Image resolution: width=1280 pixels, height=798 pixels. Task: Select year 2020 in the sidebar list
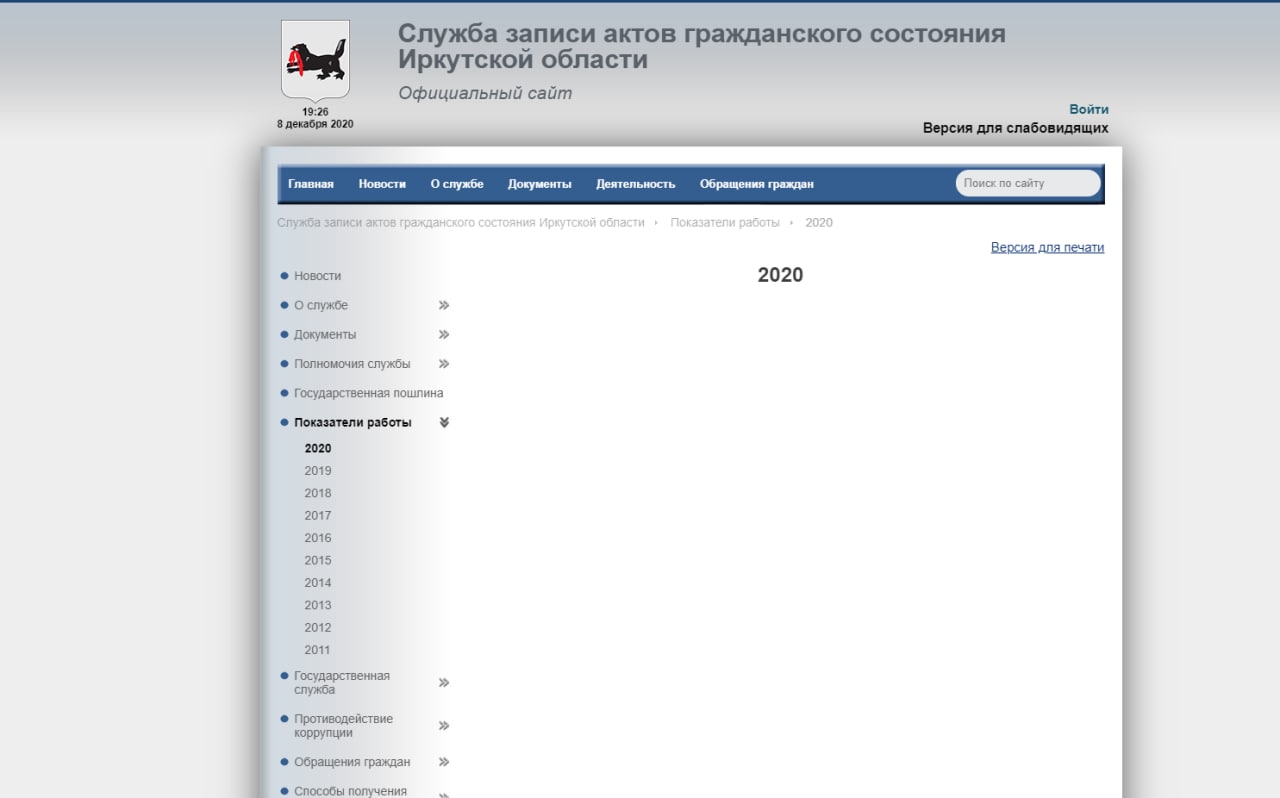318,449
